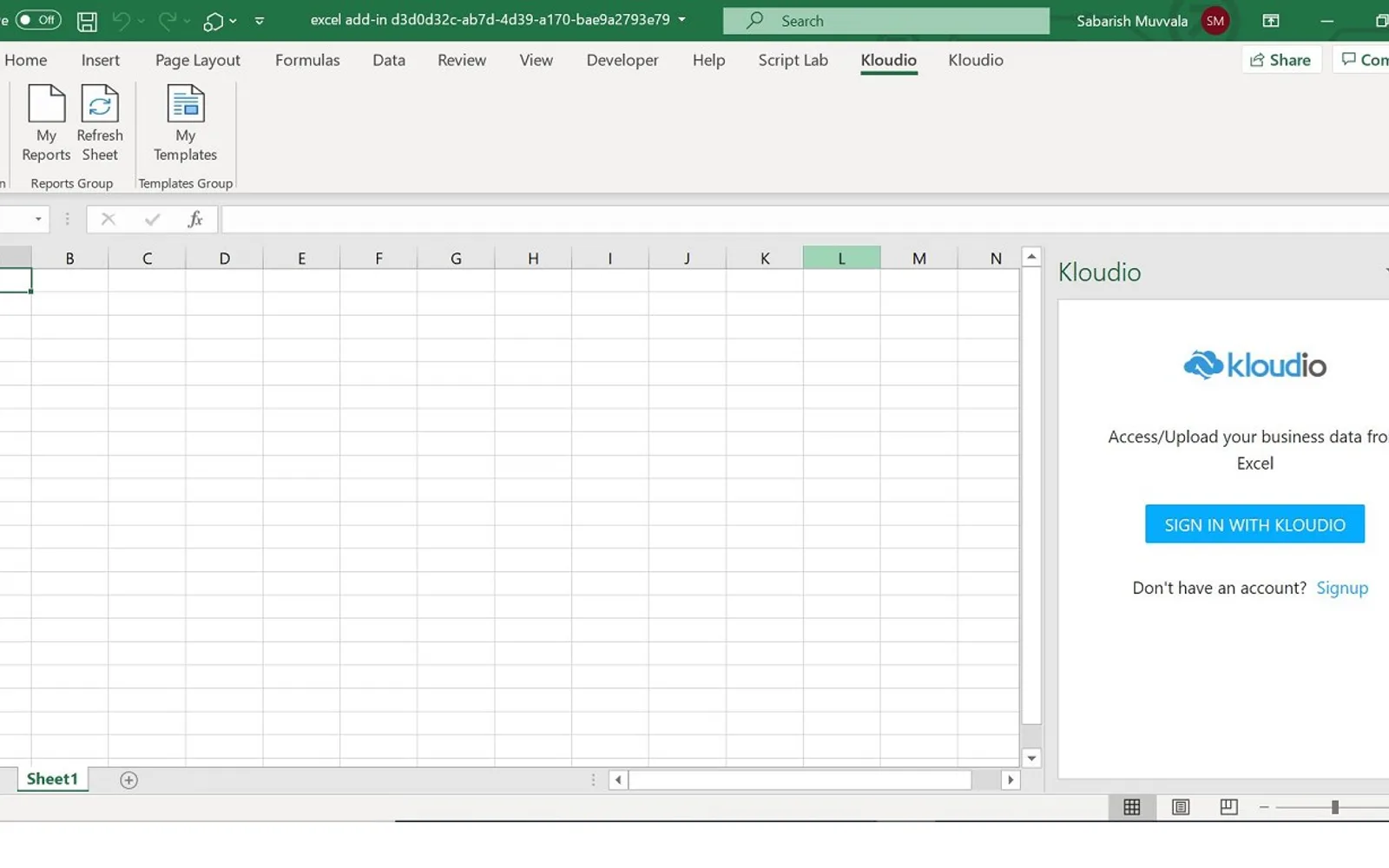Open the file name dropdown arrow in title bar
The height and width of the screenshot is (868, 1389).
pos(682,20)
